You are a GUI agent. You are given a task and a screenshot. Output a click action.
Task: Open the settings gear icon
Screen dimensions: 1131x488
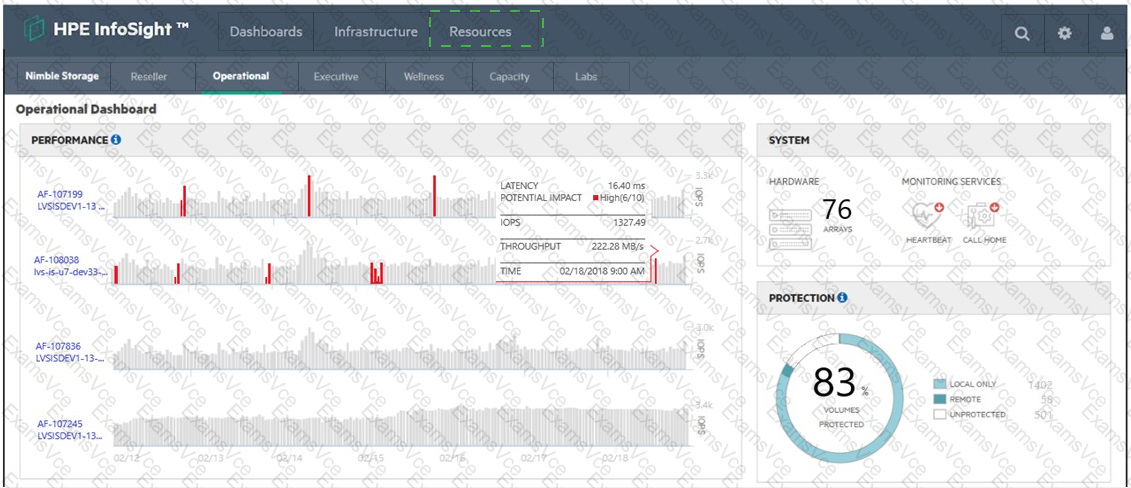[x=1064, y=32]
